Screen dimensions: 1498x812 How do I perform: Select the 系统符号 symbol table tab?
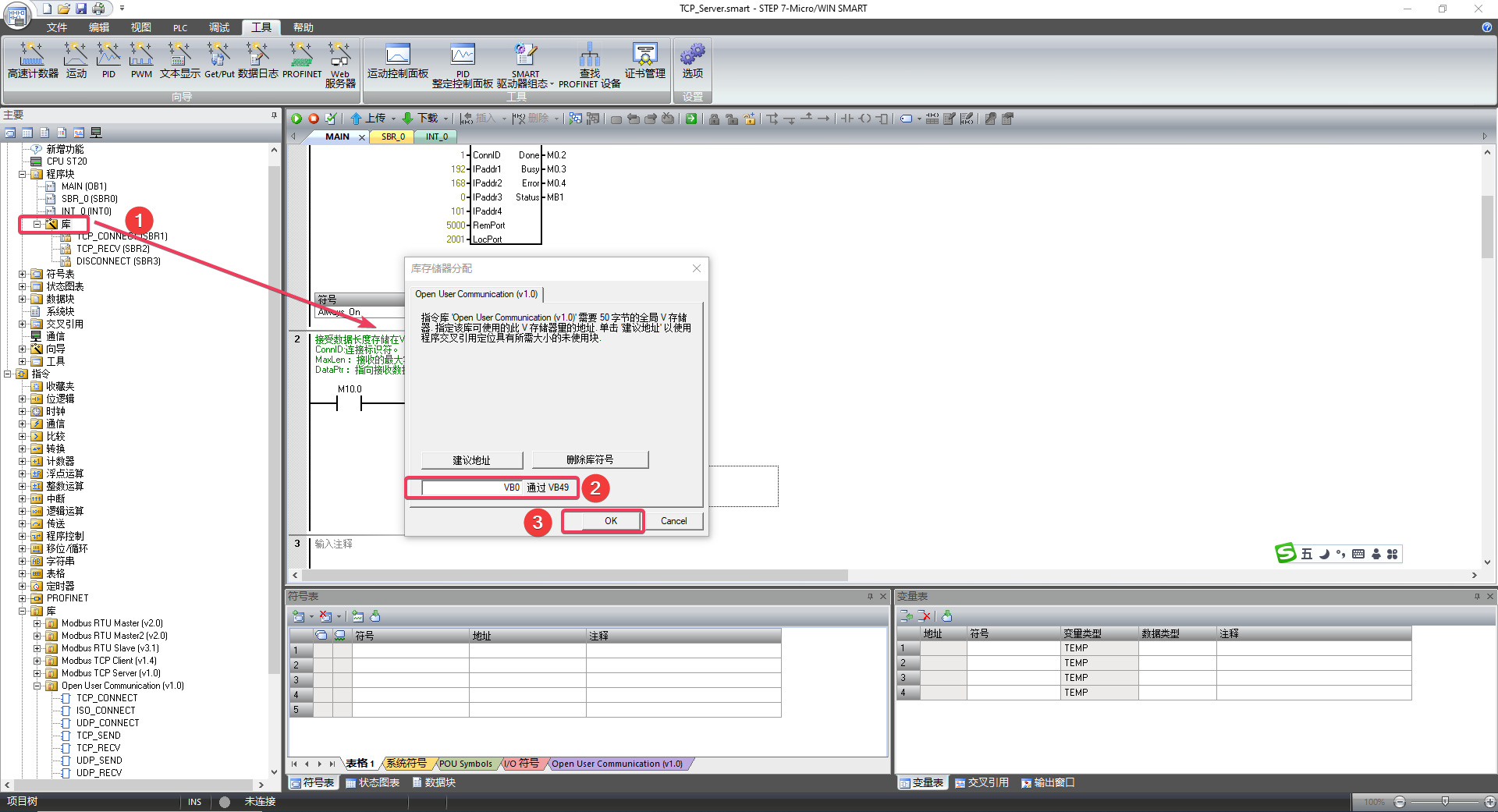pyautogui.click(x=406, y=764)
